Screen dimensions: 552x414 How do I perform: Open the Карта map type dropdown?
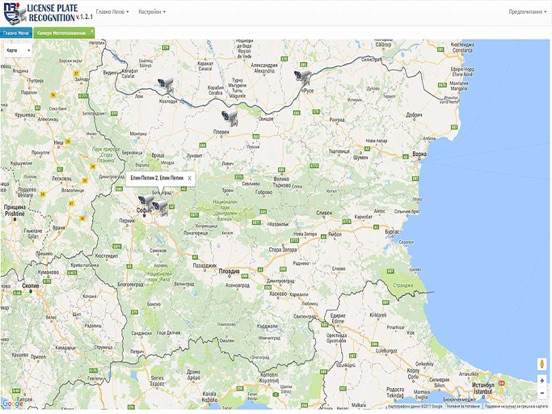coord(18,50)
